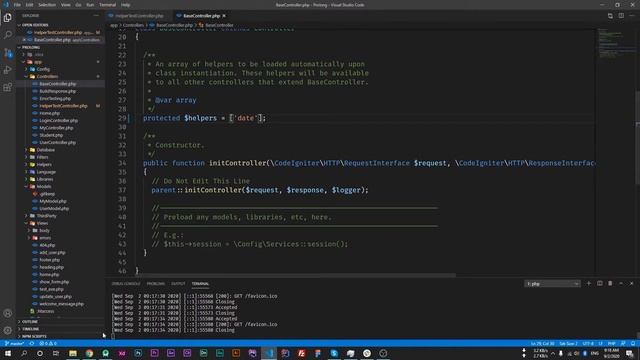
Task: Open the Search view in activity bar
Action: coord(7,35)
